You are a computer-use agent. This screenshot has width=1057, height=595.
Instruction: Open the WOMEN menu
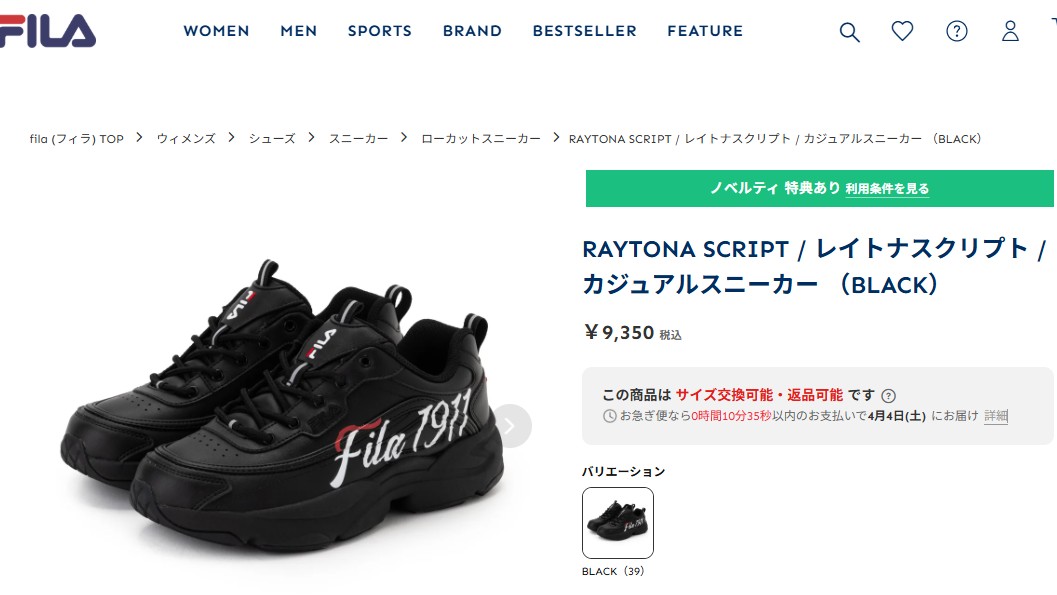coord(216,31)
